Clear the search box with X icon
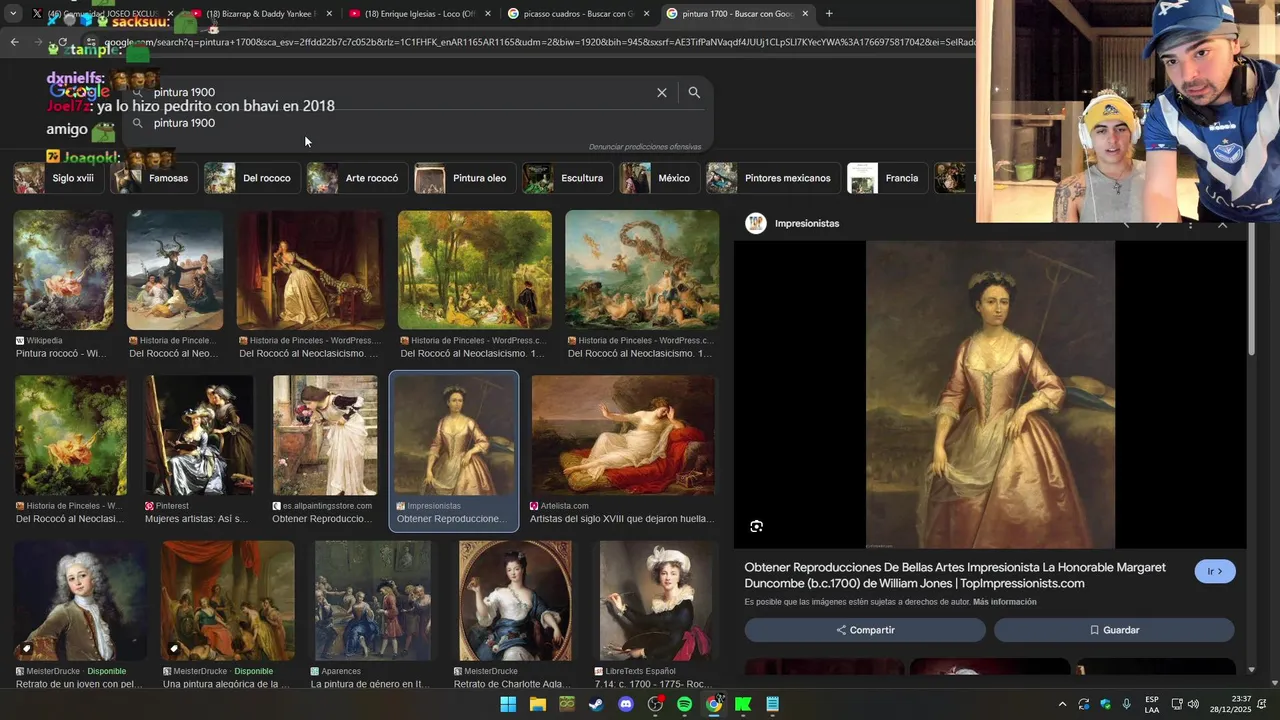Screen dimensions: 1280x720 662,92
